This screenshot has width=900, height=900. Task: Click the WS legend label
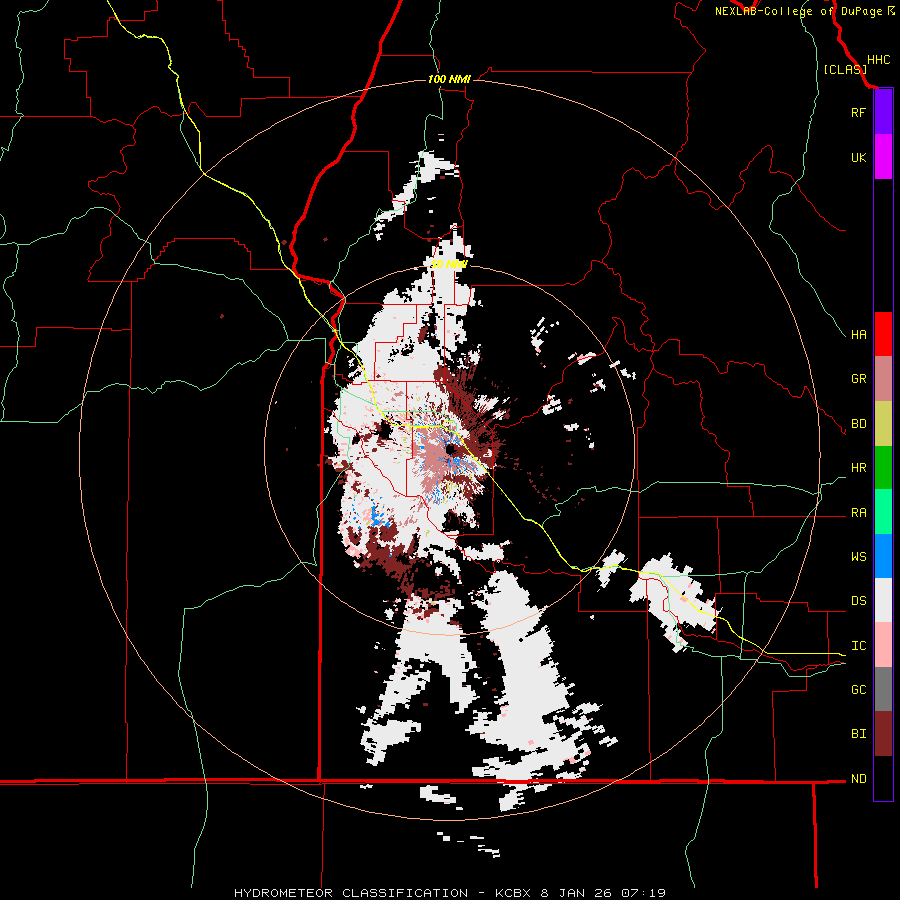(x=858, y=557)
